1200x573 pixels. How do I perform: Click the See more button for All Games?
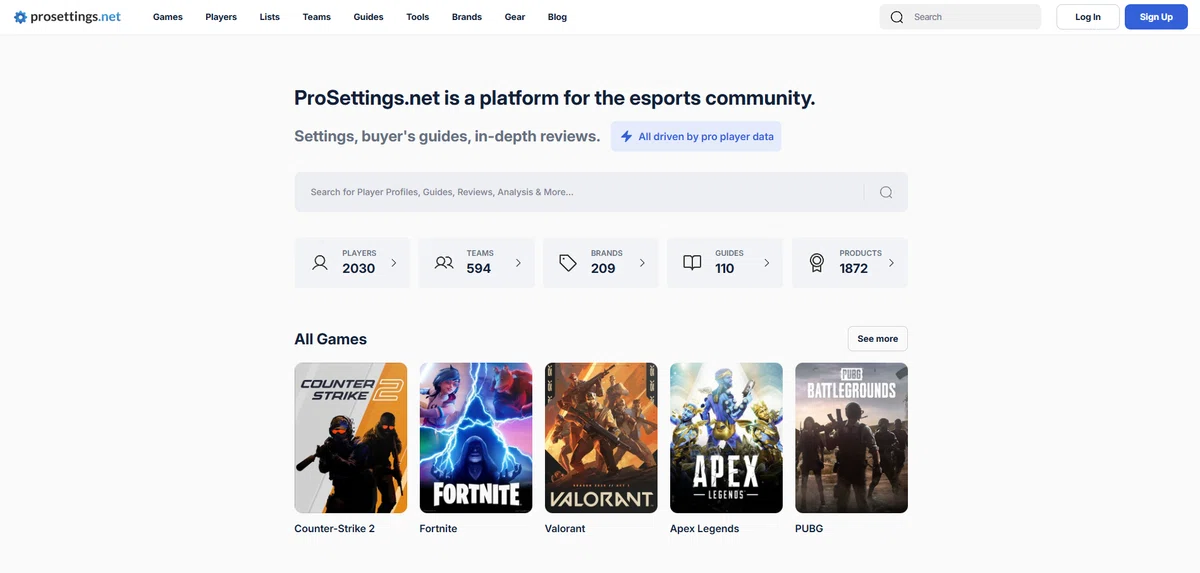click(x=878, y=339)
